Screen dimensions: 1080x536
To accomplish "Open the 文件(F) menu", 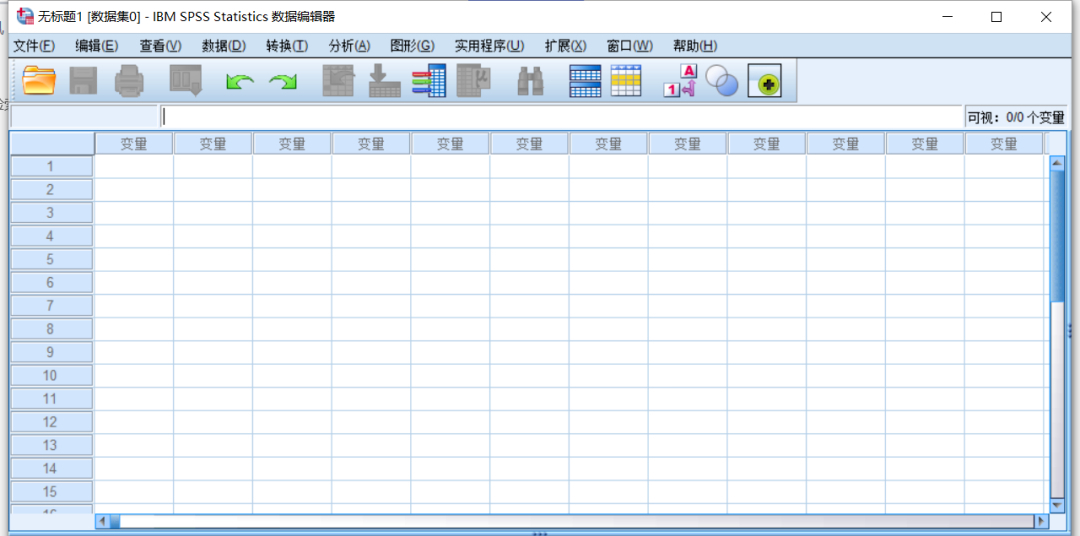I will (x=34, y=46).
